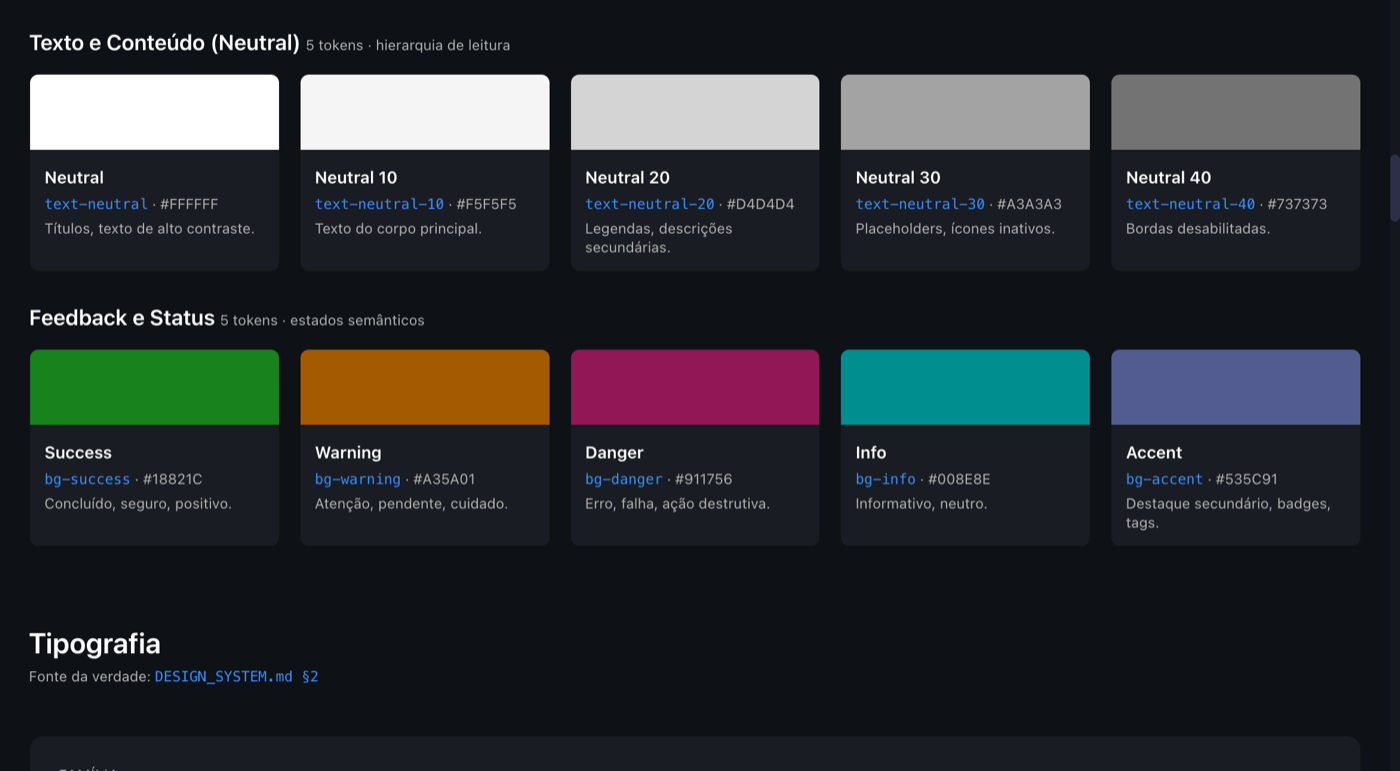Click "Placeholders, ícones inativos." description
The image size is (1400, 771).
955,229
